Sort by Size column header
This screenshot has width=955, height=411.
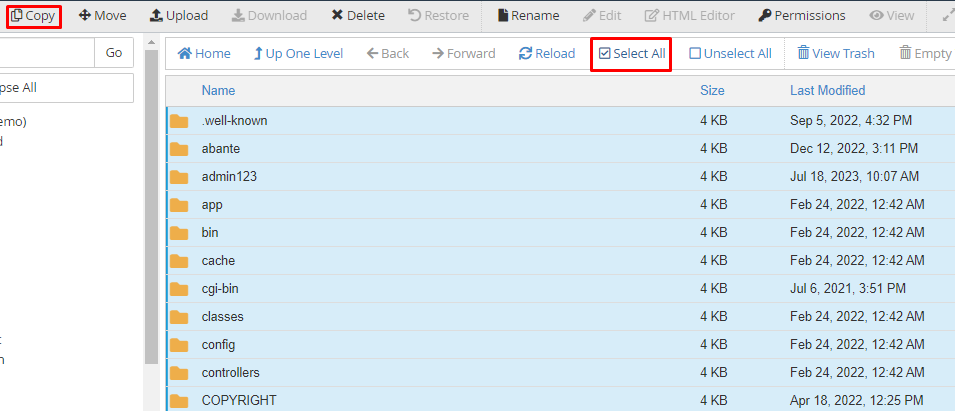tap(712, 90)
